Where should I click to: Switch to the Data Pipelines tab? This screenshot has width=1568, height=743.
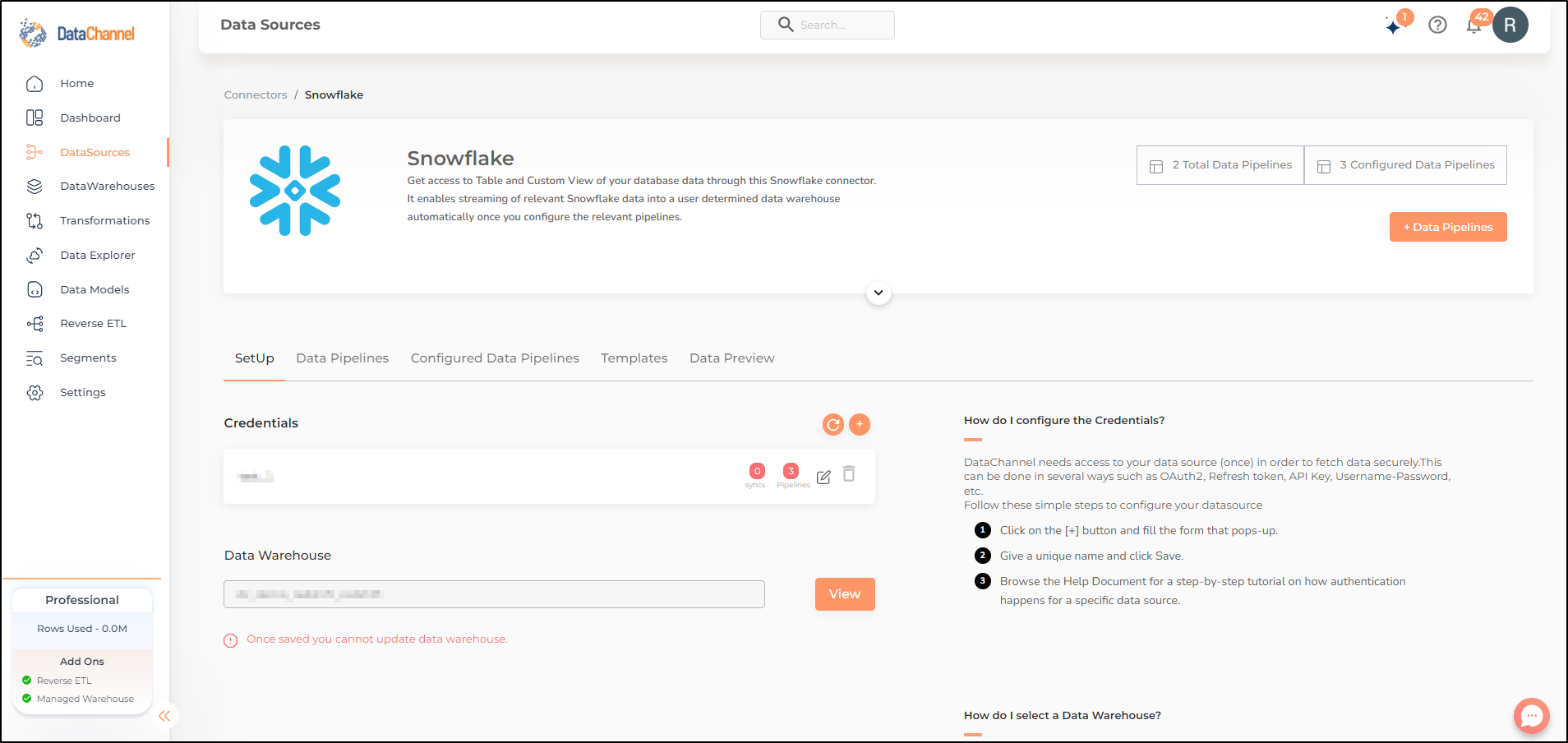[x=343, y=358]
